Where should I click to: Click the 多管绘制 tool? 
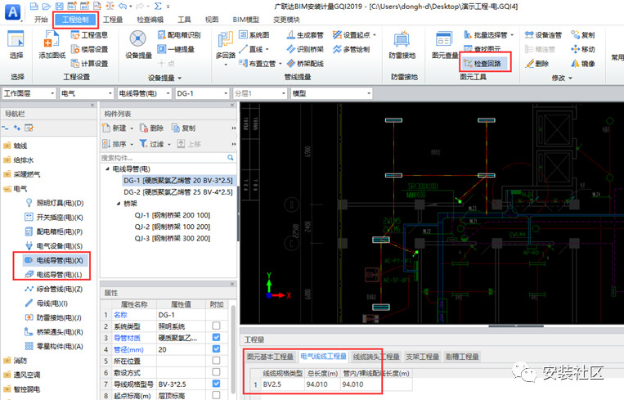[x=351, y=49]
